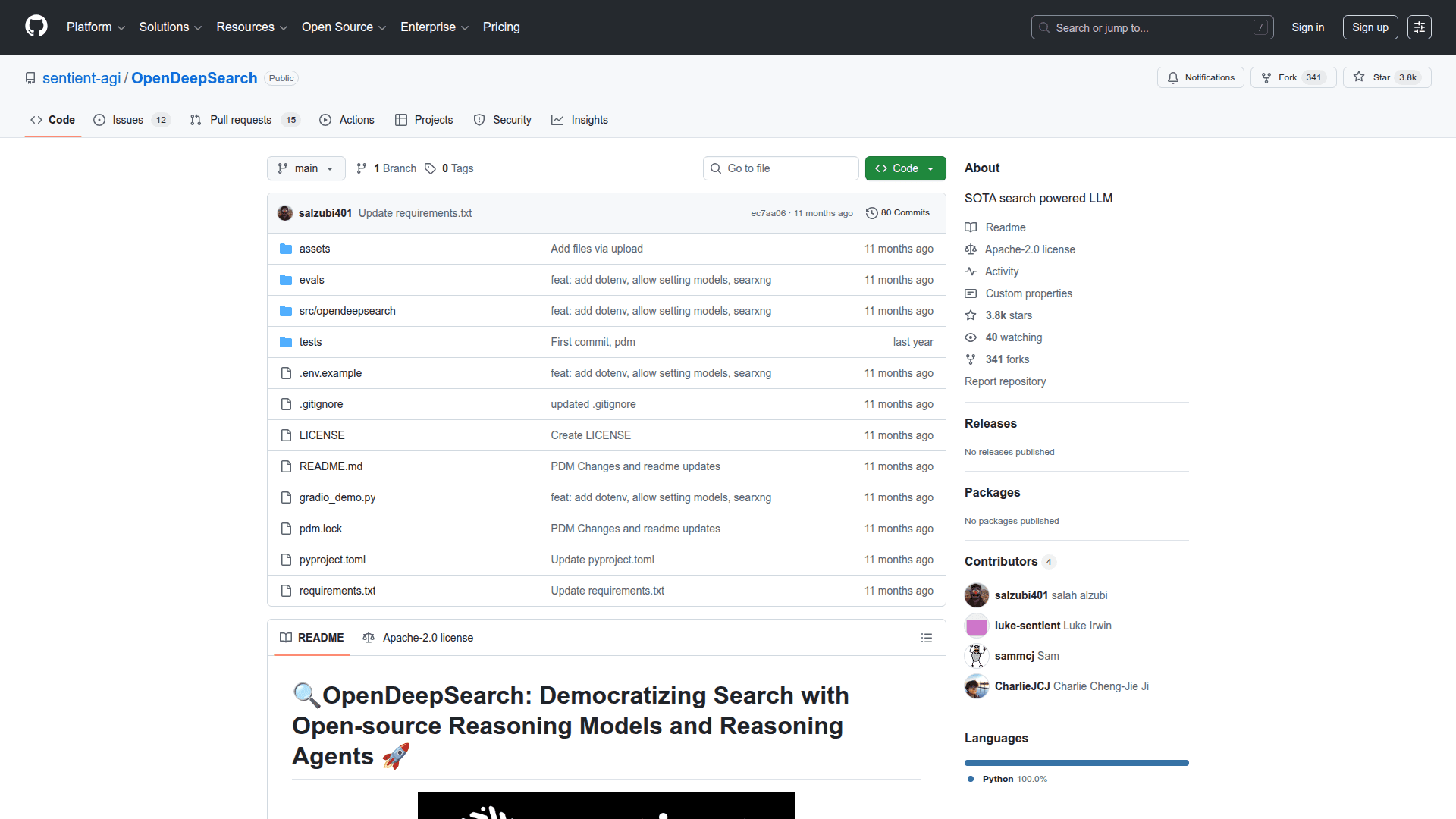
Task: Expand the Resources menu
Action: click(x=251, y=27)
